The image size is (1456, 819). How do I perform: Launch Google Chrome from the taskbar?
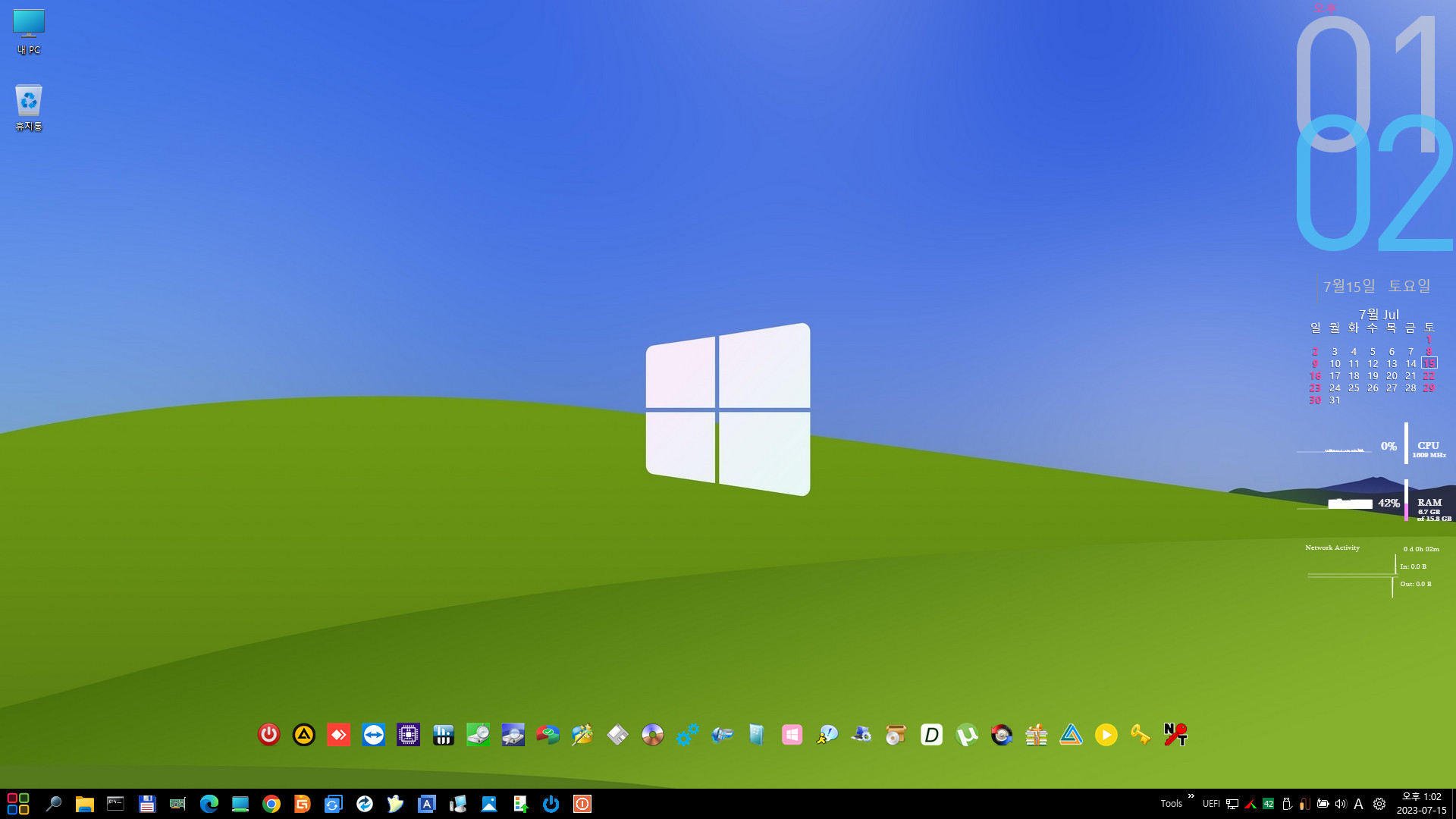(271, 804)
